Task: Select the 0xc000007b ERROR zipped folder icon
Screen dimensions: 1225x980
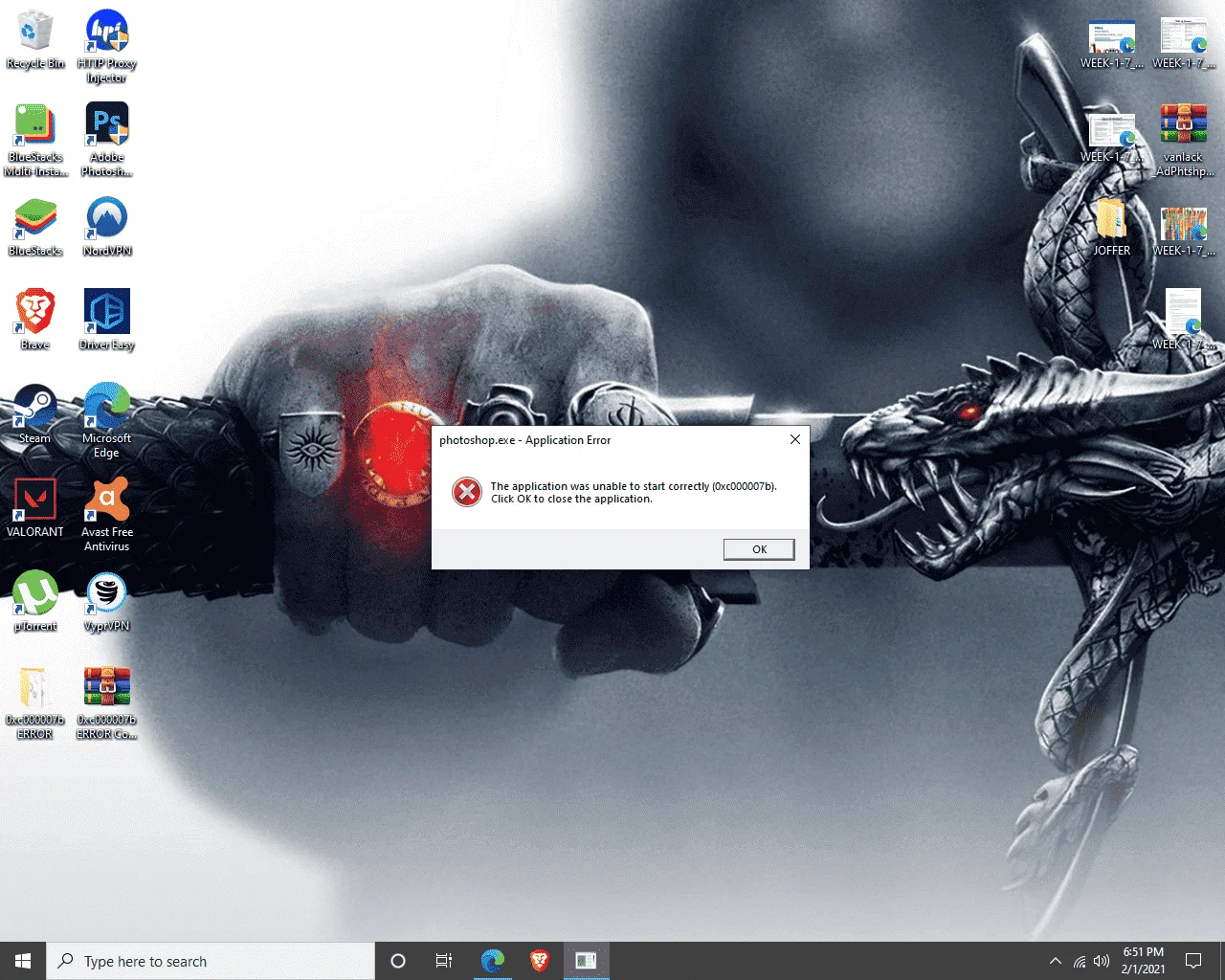Action: (x=35, y=702)
